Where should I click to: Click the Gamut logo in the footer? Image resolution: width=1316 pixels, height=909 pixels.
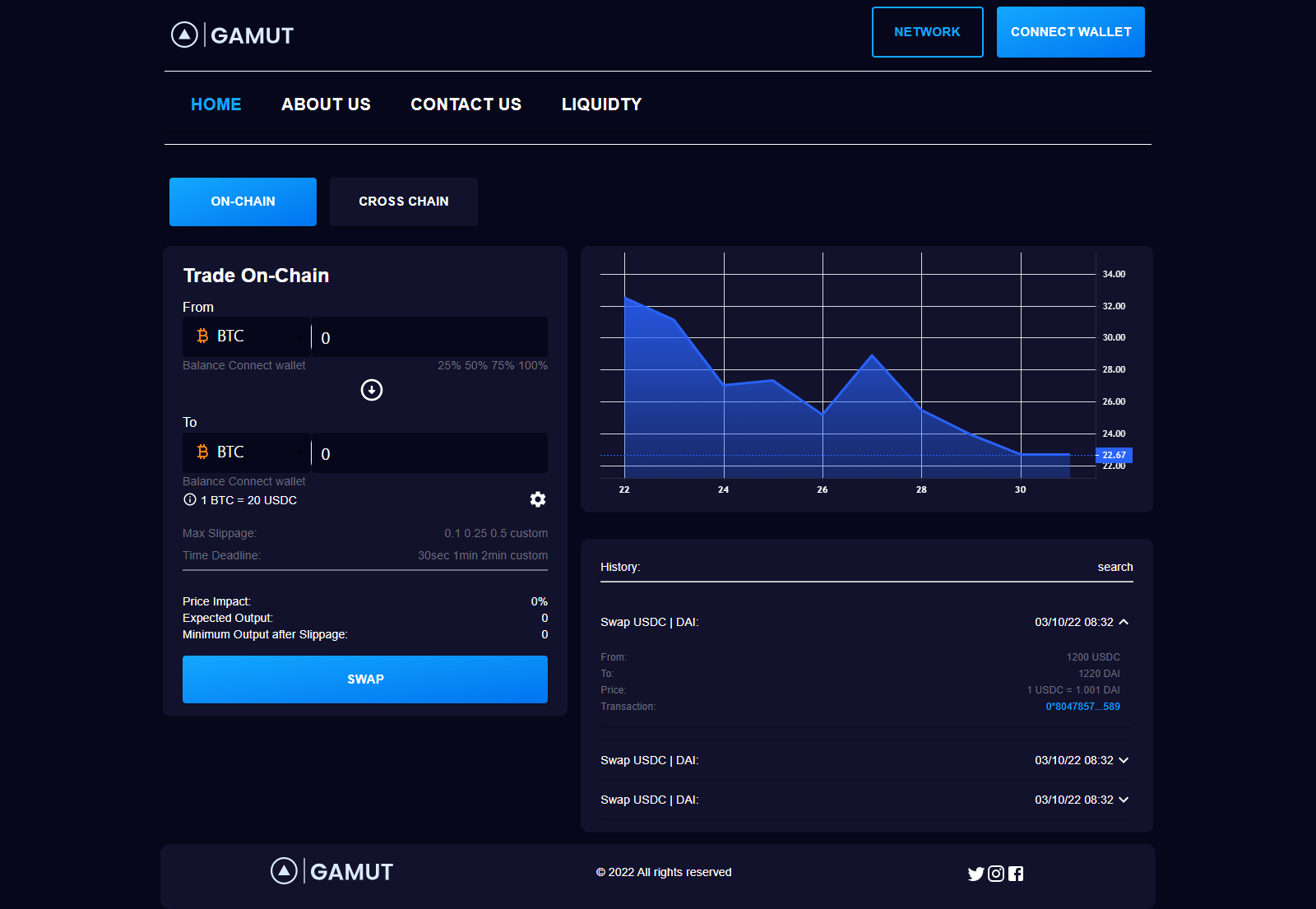[331, 871]
